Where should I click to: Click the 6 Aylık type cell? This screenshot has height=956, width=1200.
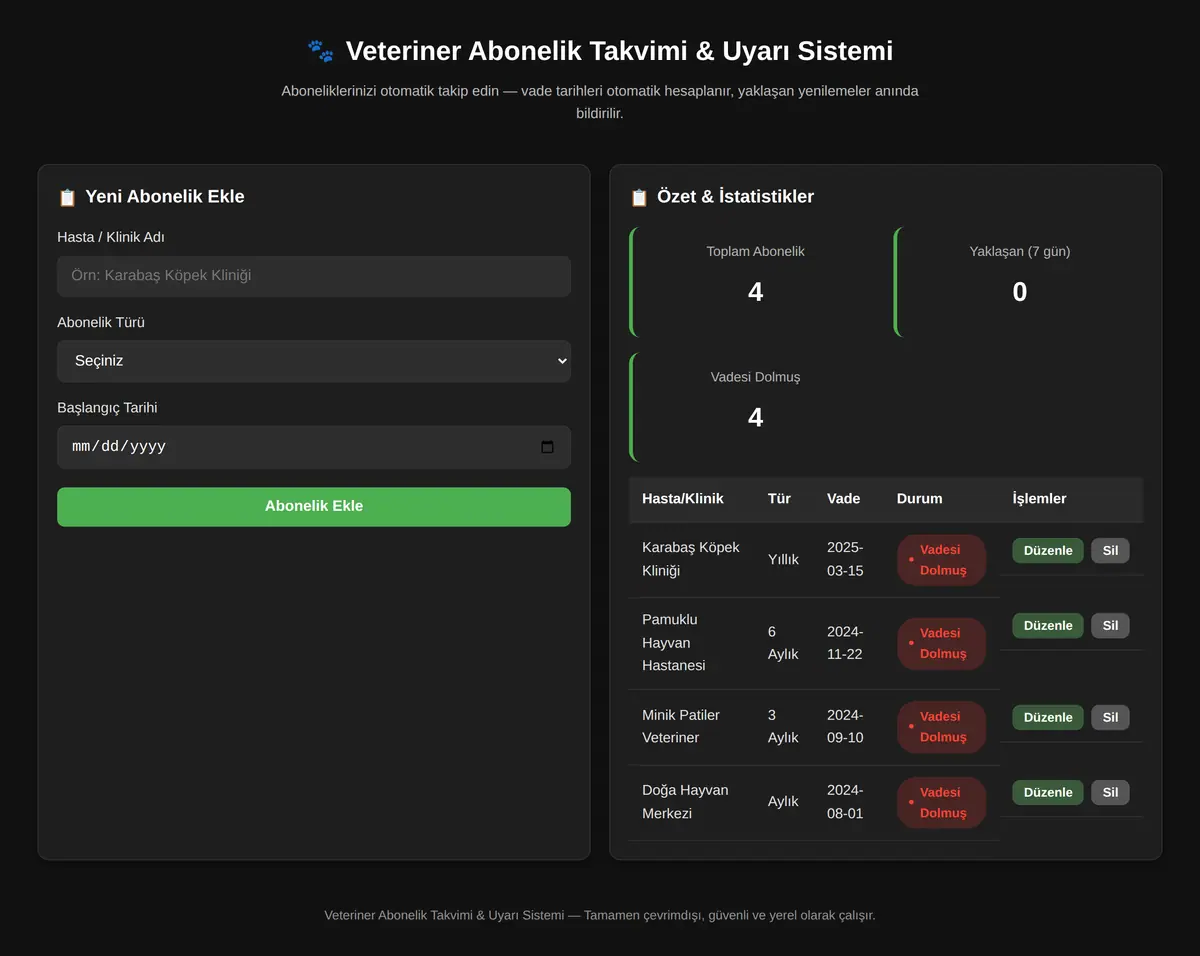pos(783,643)
